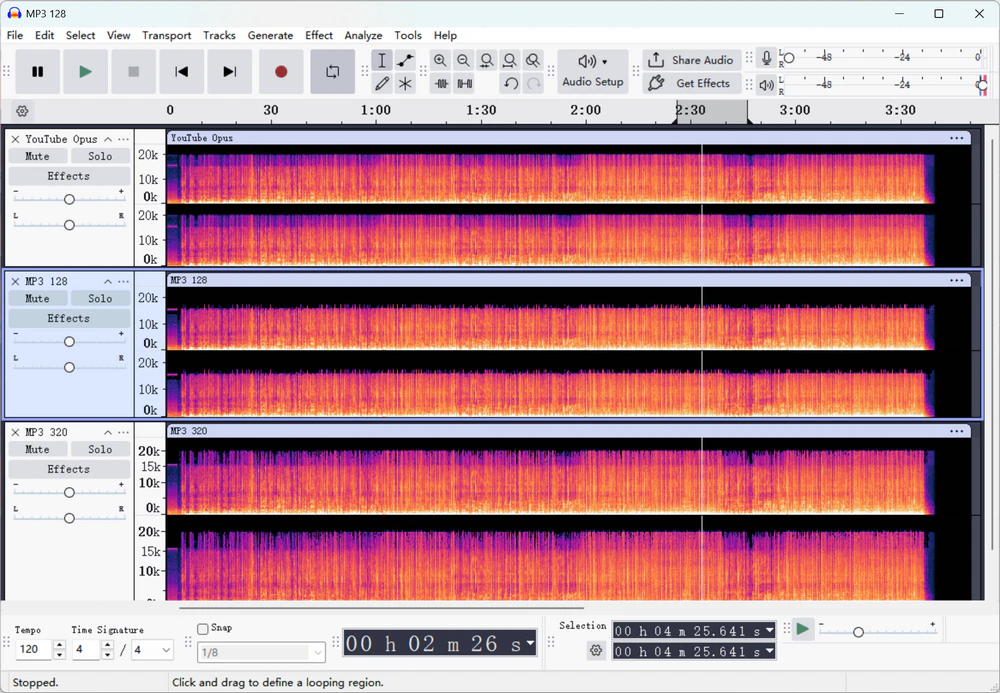Viewport: 1000px width, 693px height.
Task: Solo the MP3 128 track
Action: click(x=100, y=298)
